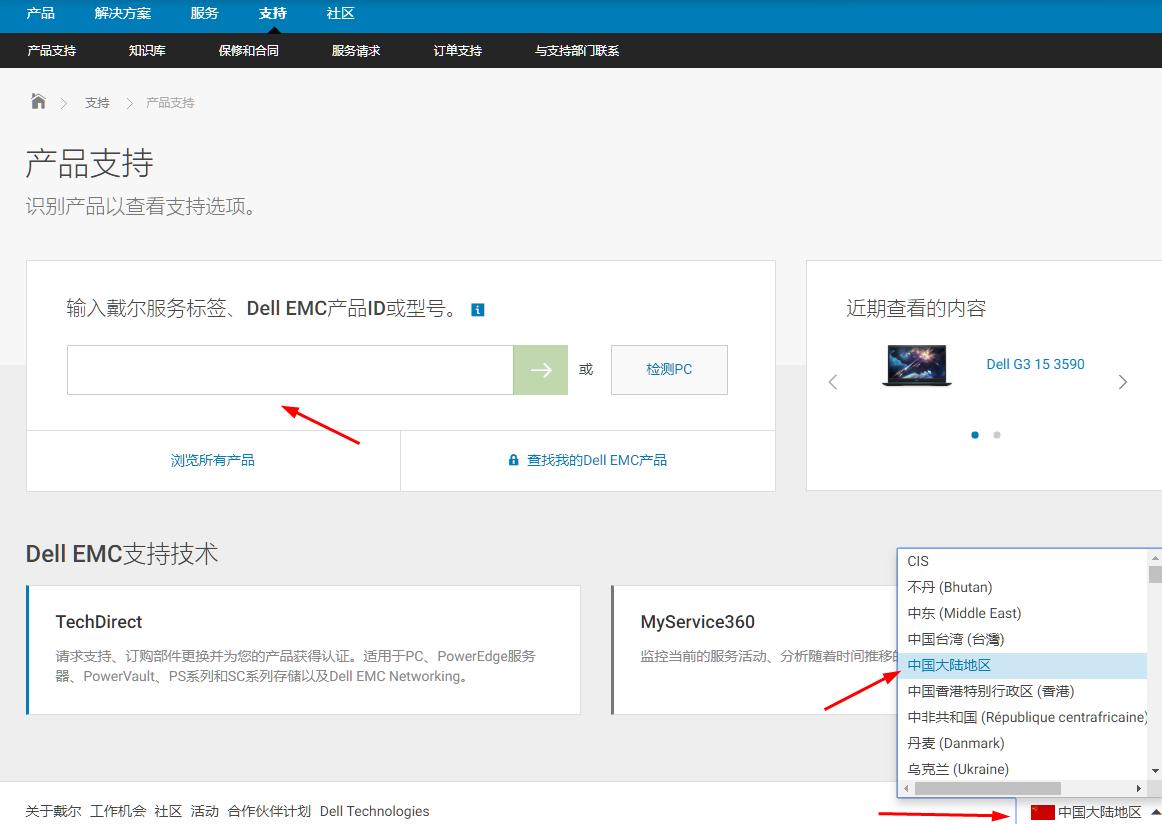
Task: Select the second carousel dot indicator
Action: 996,435
